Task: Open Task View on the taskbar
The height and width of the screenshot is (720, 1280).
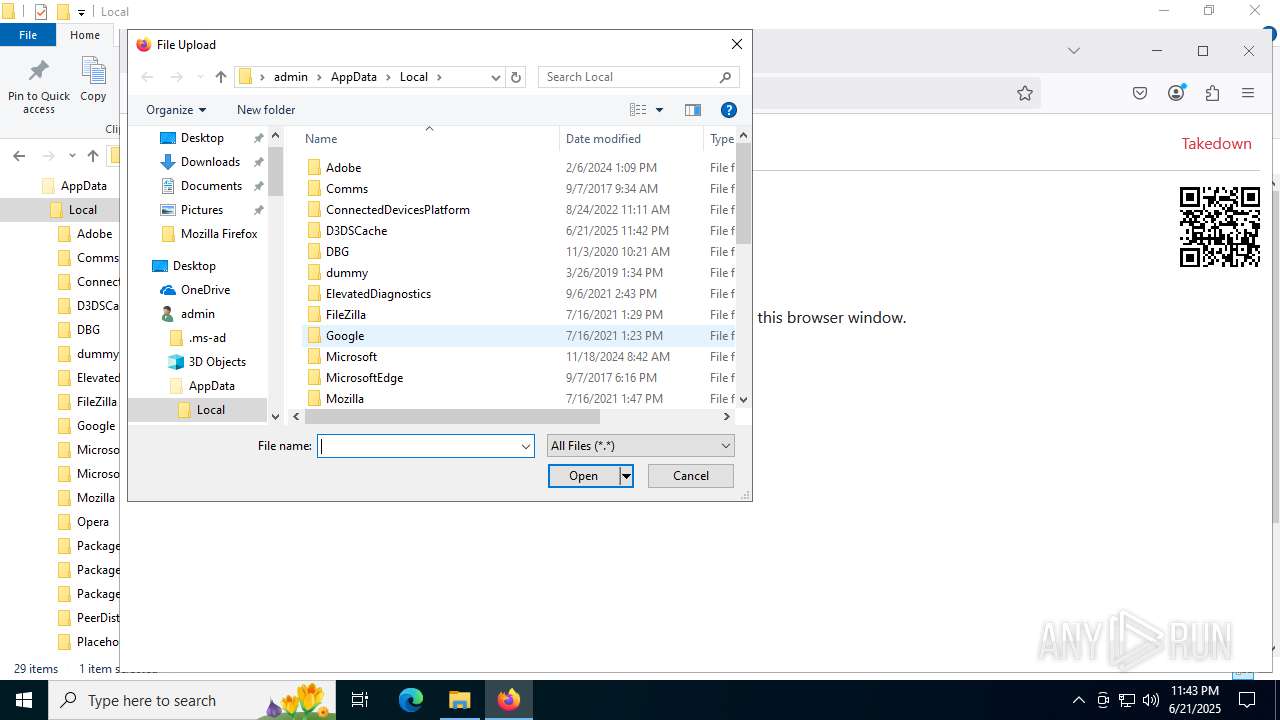Action: [x=360, y=700]
